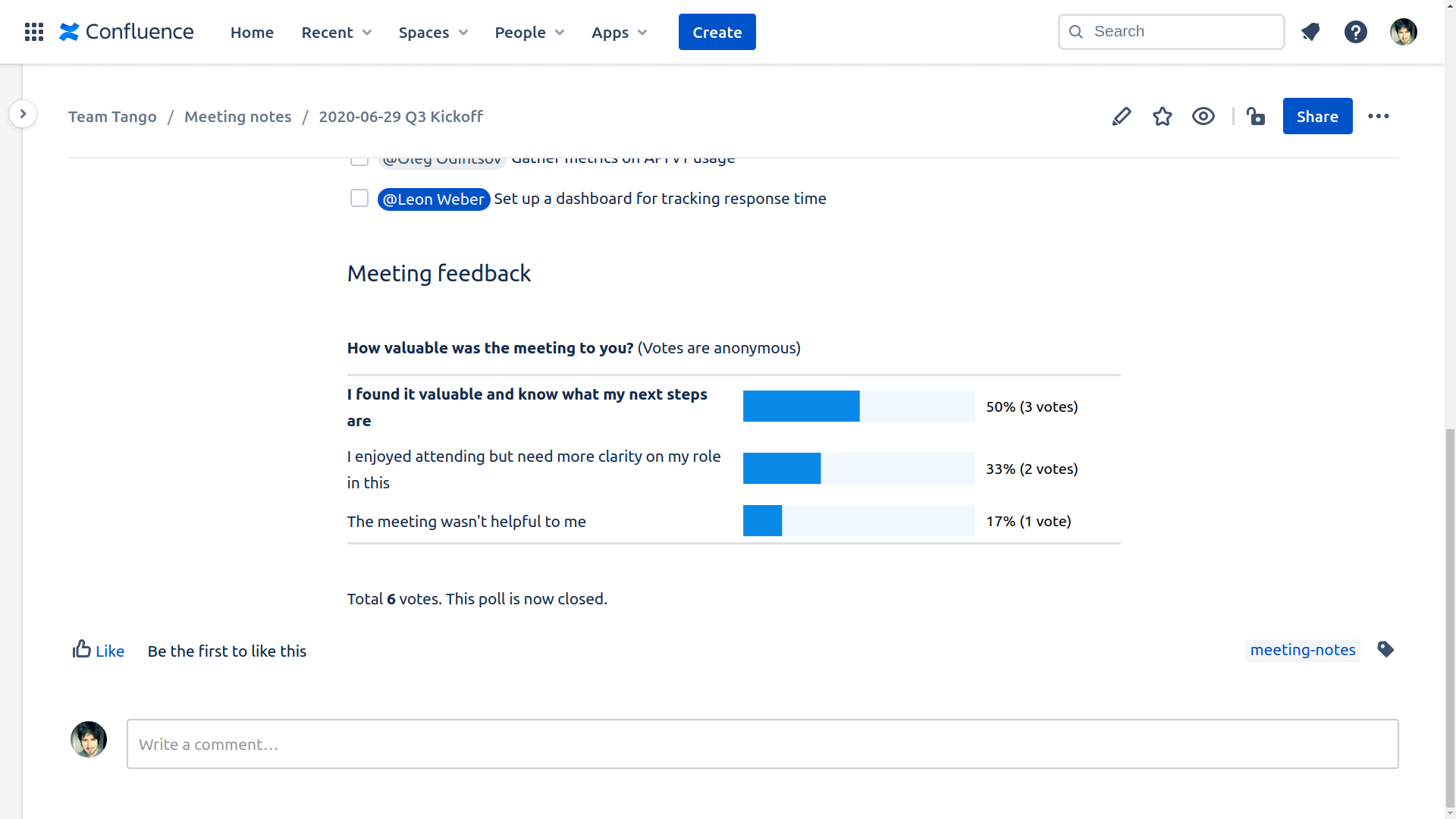This screenshot has height=819, width=1456.
Task: Open page restrictions via the lock icon
Action: (x=1256, y=116)
